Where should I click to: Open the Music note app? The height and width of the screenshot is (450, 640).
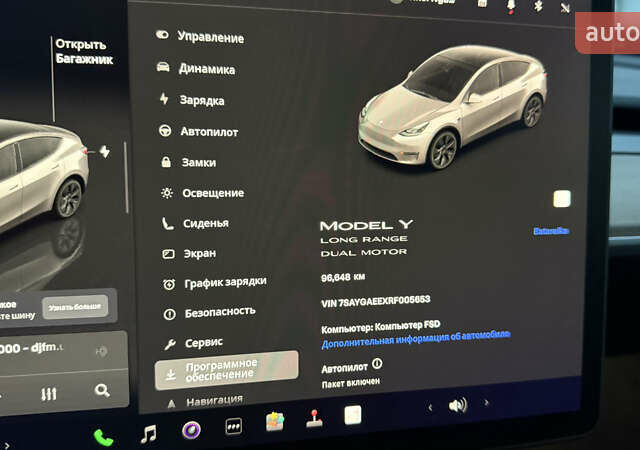pyautogui.click(x=149, y=434)
